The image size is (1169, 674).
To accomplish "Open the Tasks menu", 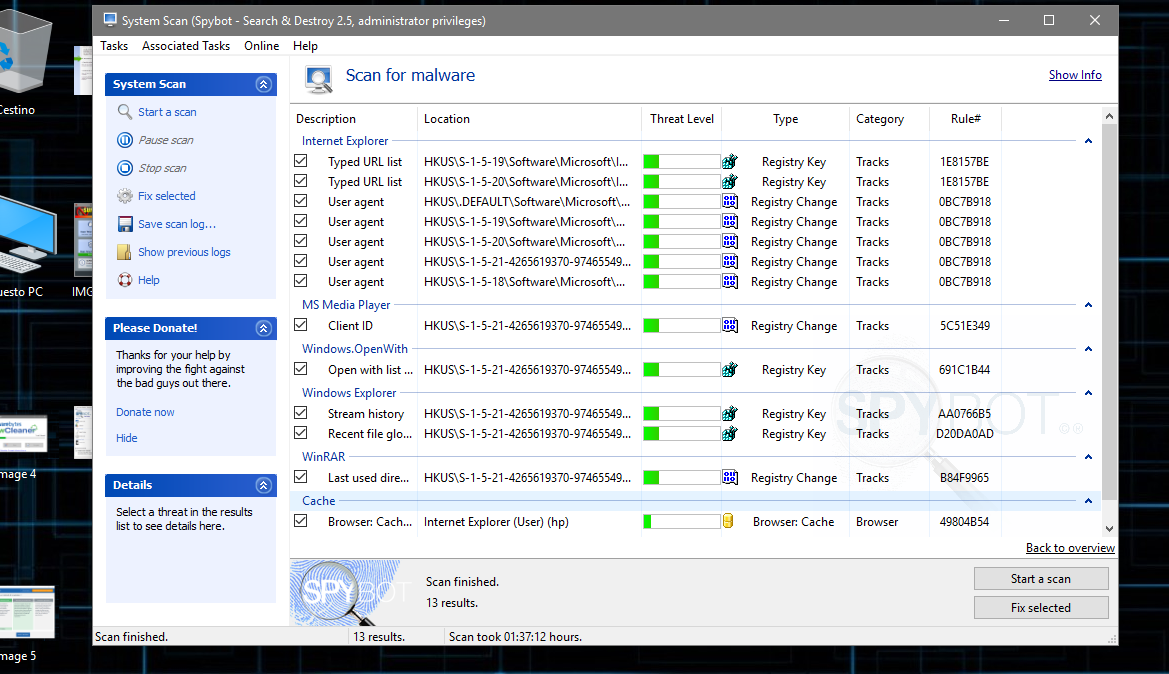I will pyautogui.click(x=114, y=45).
